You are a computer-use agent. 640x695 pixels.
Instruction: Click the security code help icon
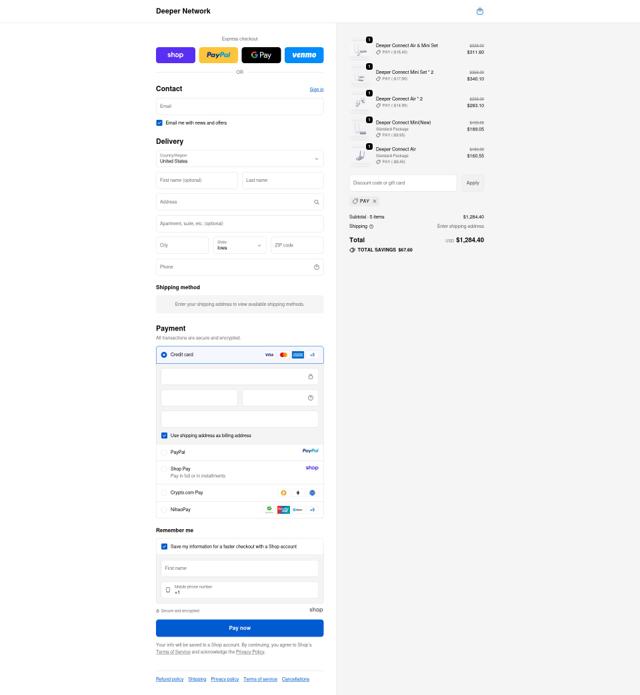[310, 398]
